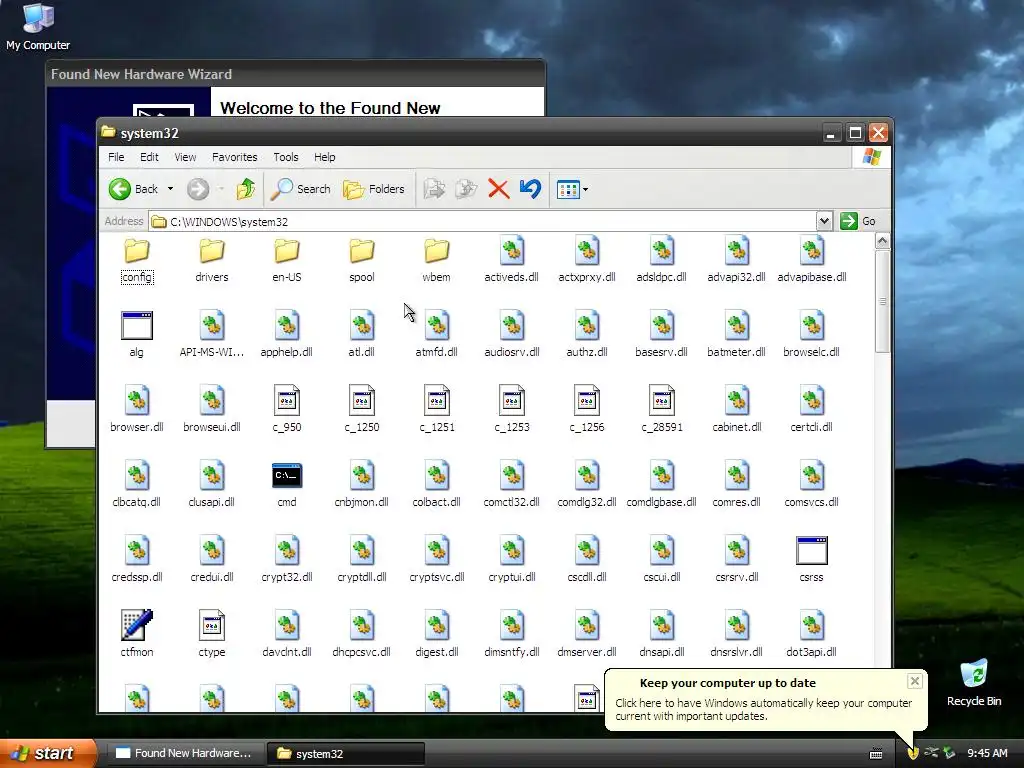Viewport: 1024px width, 768px height.
Task: Toggle the Folders pane
Action: click(374, 189)
